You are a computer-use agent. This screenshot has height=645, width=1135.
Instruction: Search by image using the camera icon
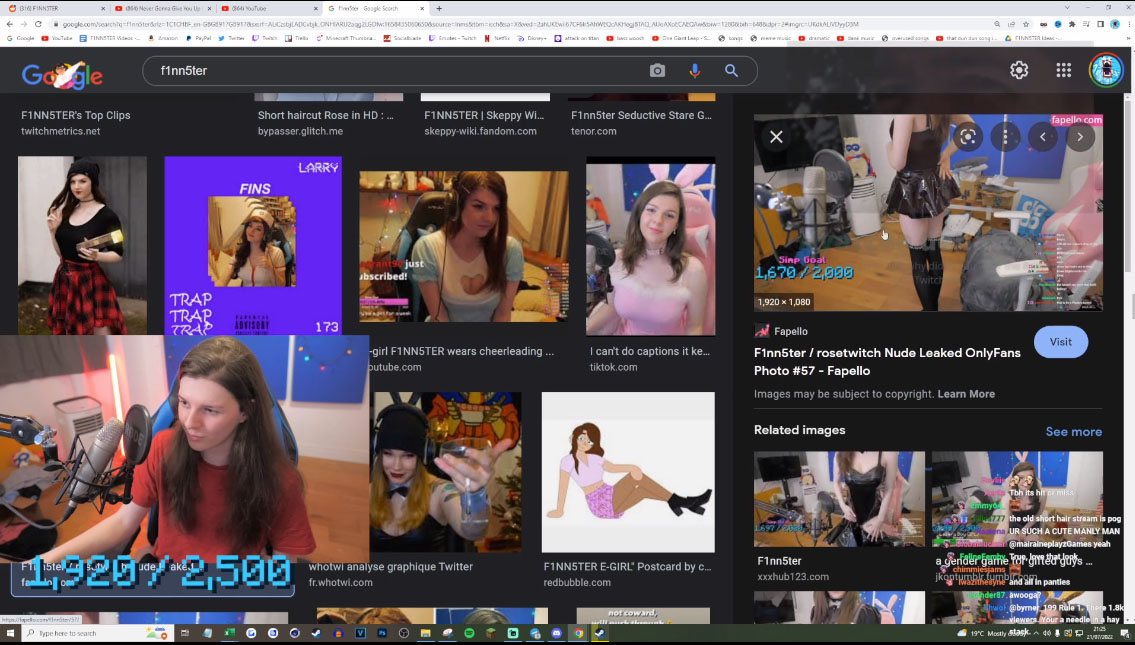coord(657,70)
